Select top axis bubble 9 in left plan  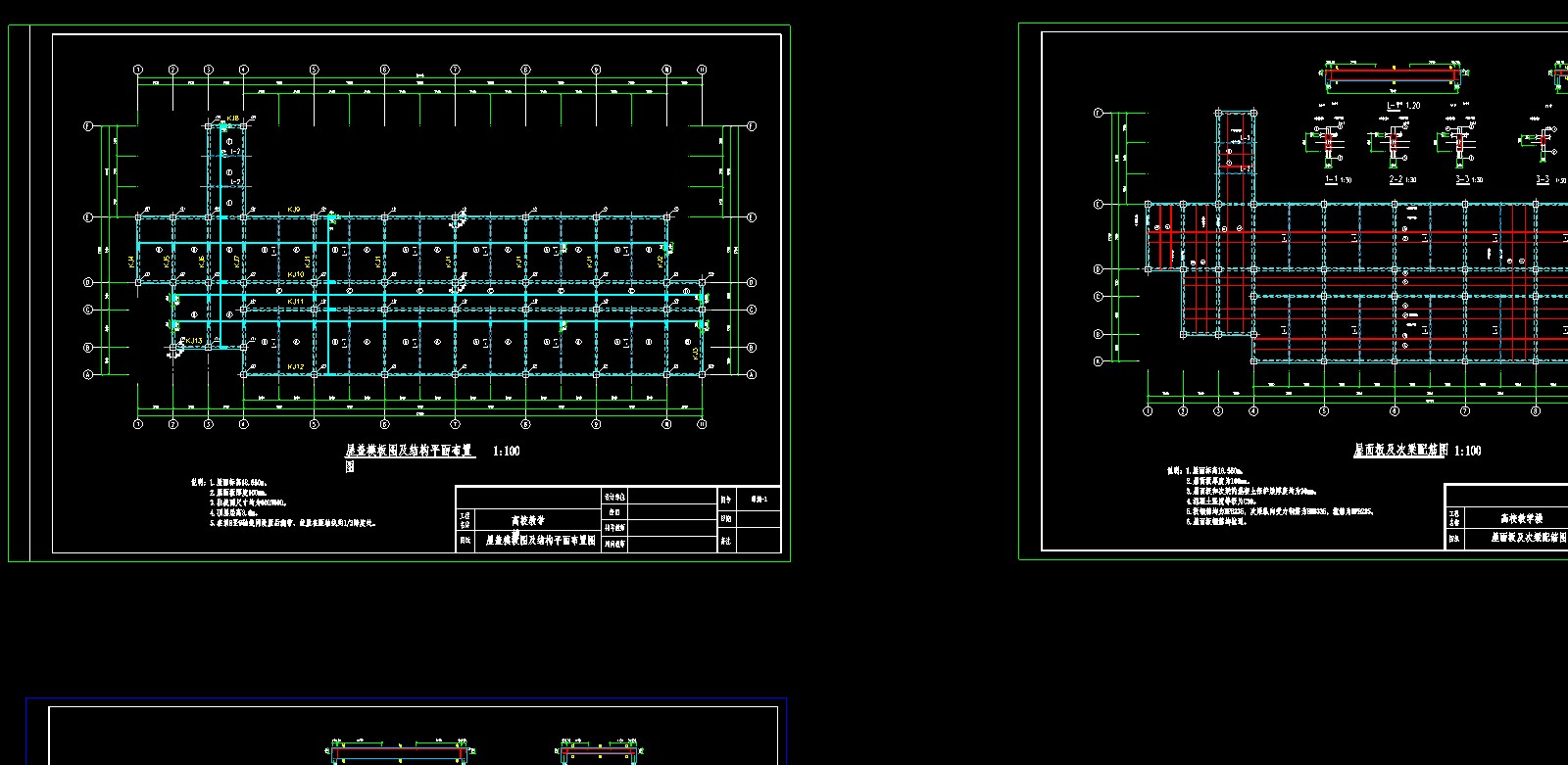(596, 70)
